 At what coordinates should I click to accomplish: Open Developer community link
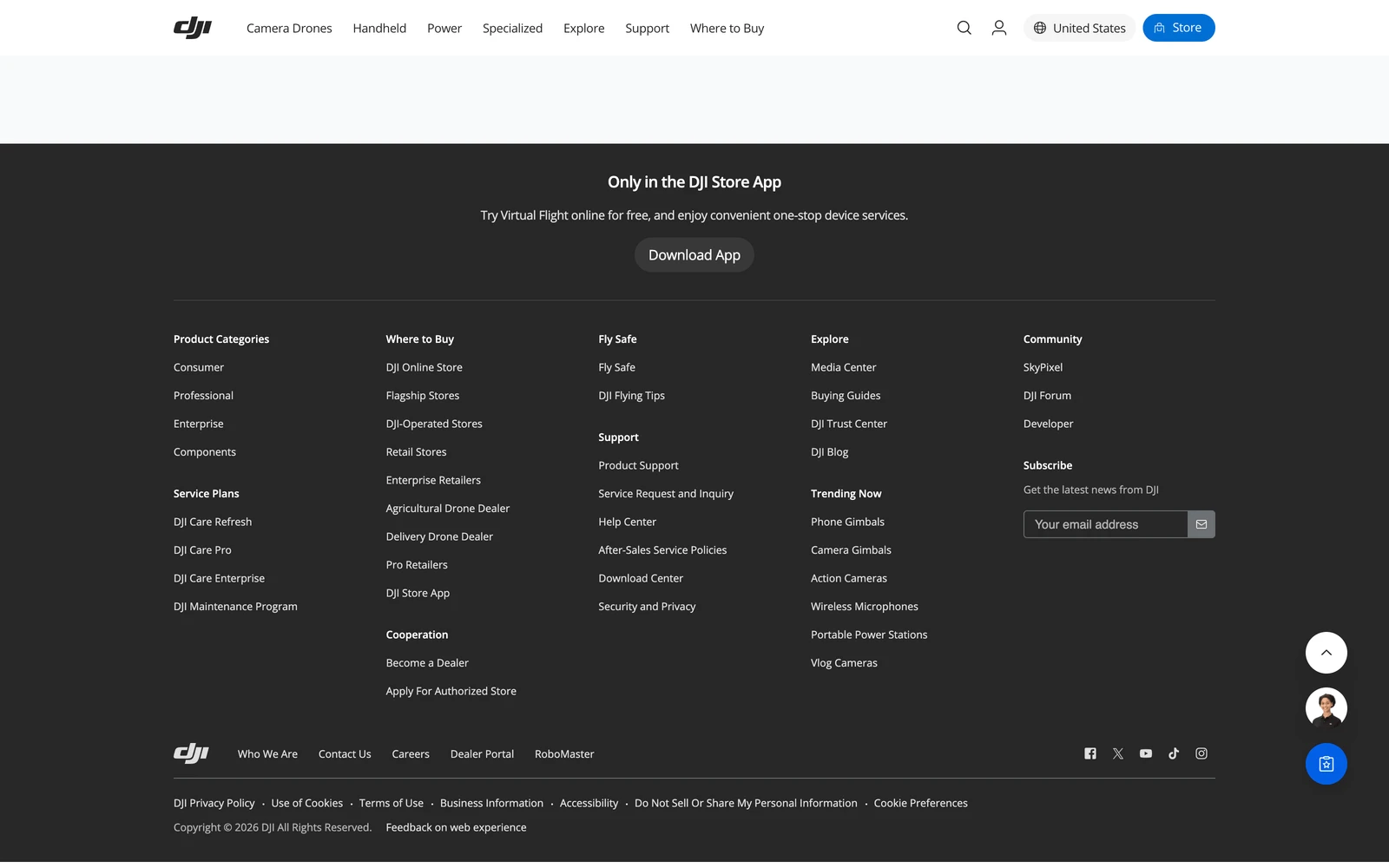pos(1048,424)
